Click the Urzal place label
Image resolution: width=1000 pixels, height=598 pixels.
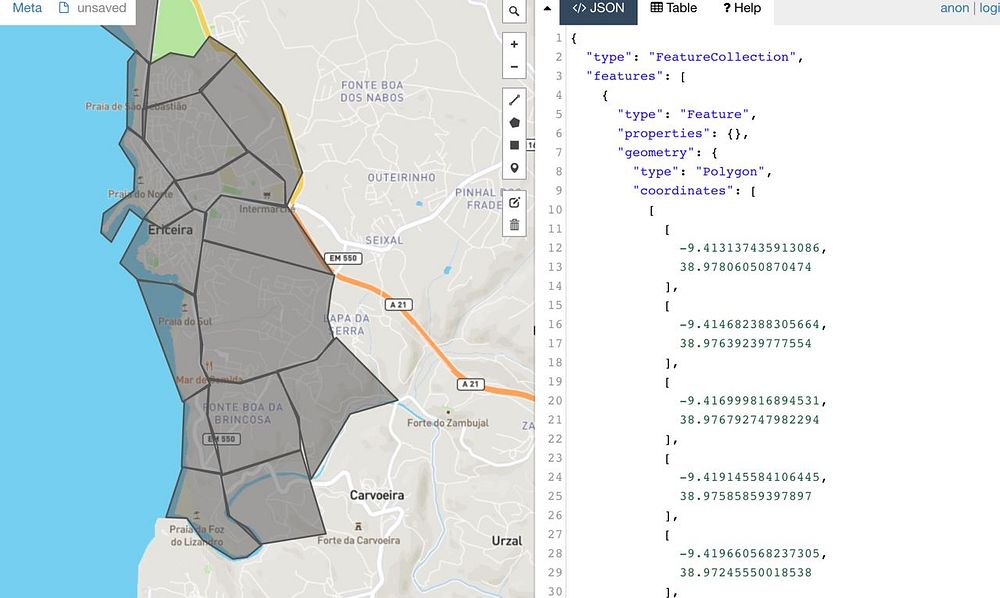coord(506,541)
